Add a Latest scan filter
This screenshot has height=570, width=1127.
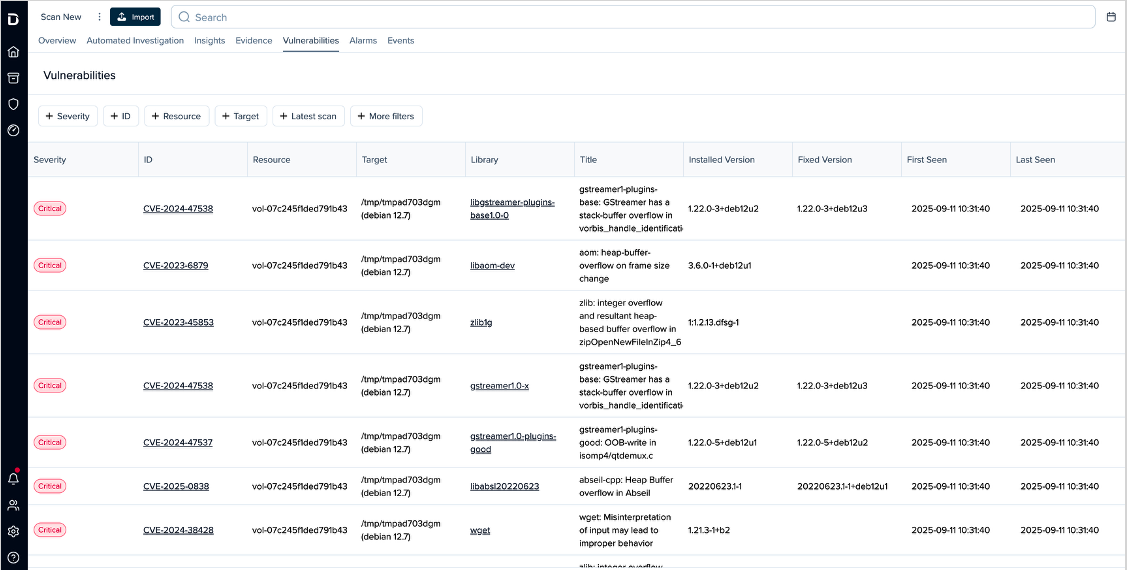308,116
